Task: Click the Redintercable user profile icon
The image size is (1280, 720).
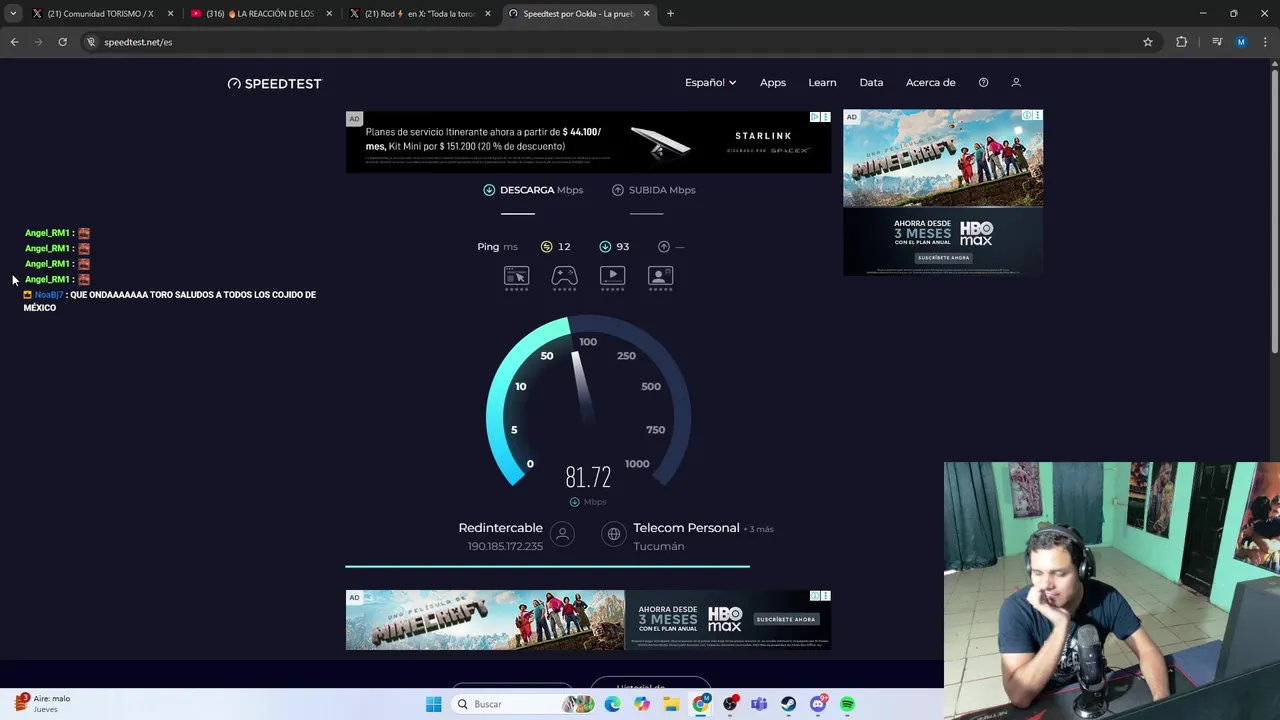Action: (x=563, y=535)
